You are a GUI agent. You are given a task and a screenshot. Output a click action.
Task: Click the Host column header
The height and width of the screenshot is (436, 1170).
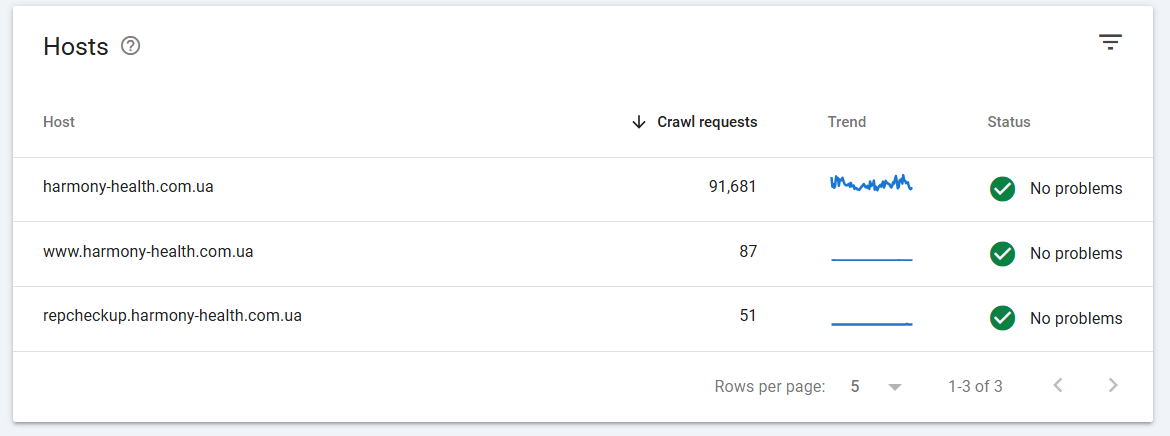(x=59, y=122)
